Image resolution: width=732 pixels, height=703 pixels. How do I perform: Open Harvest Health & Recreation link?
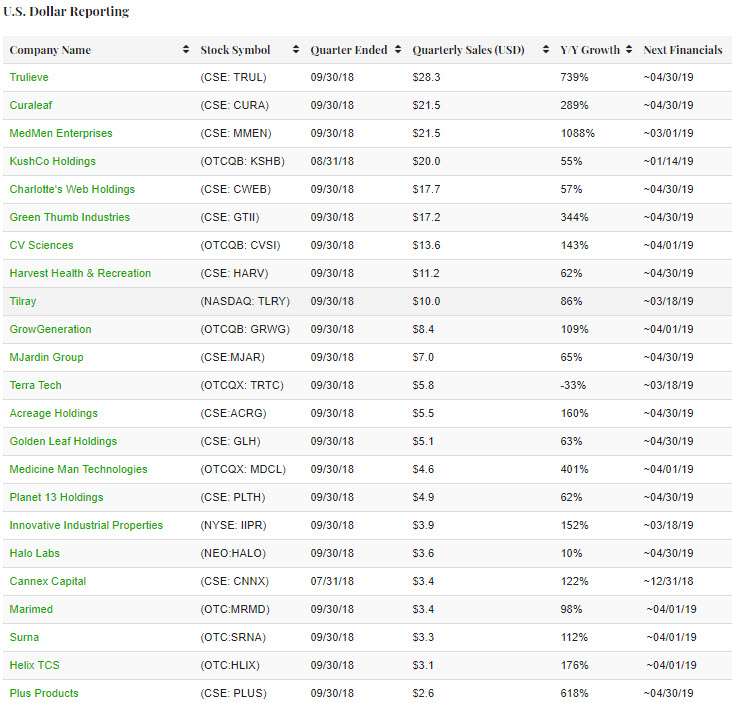80,273
